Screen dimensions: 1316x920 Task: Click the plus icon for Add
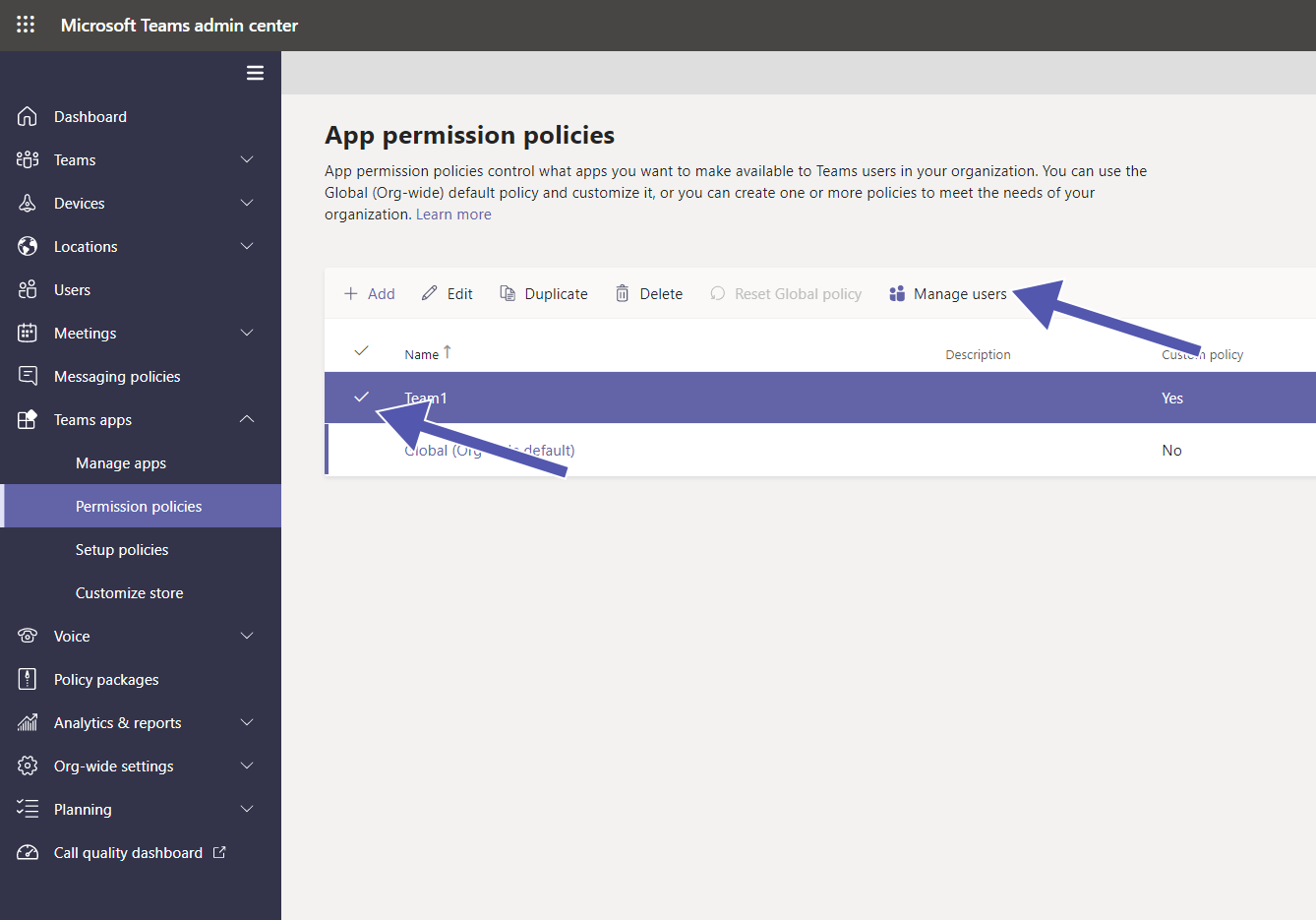351,293
